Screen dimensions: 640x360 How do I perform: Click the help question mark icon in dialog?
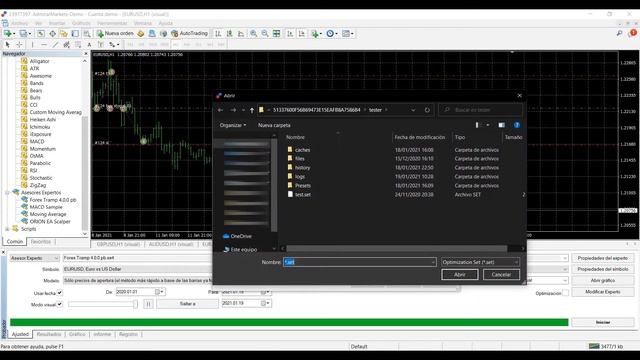tap(517, 125)
